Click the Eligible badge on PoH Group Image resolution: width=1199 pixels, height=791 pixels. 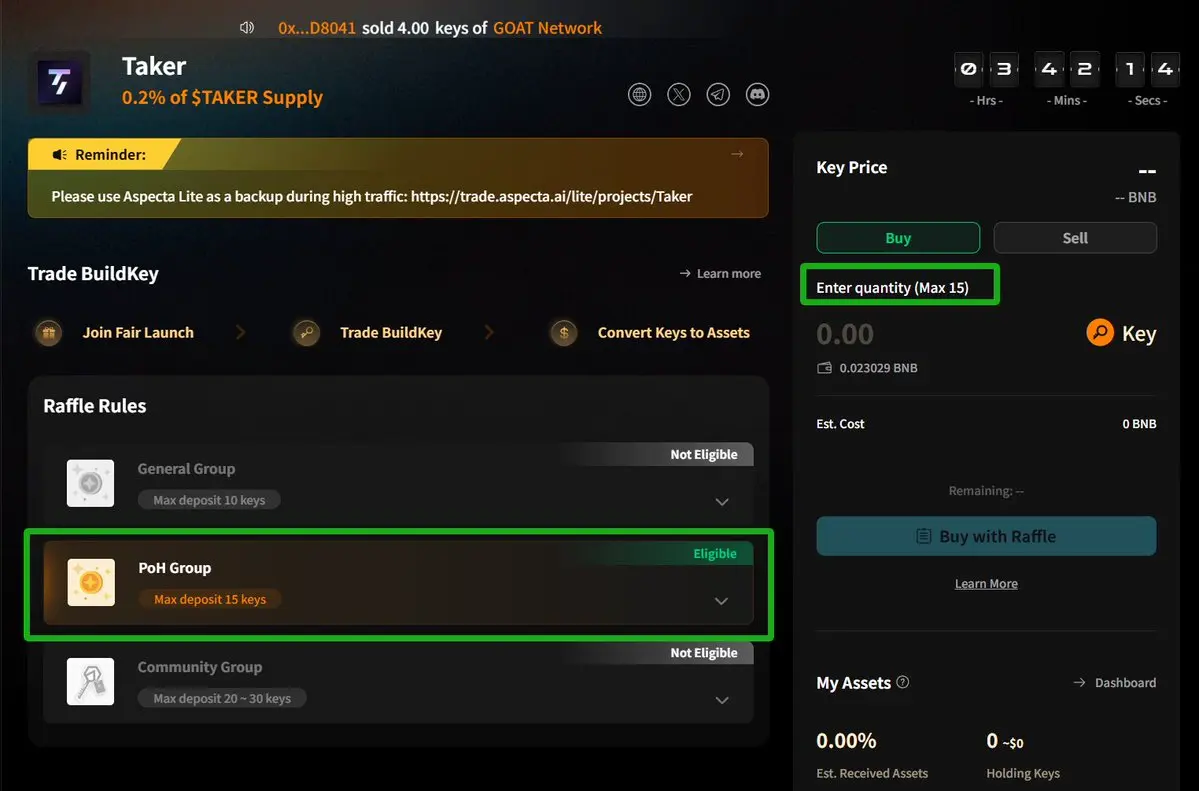(x=715, y=554)
